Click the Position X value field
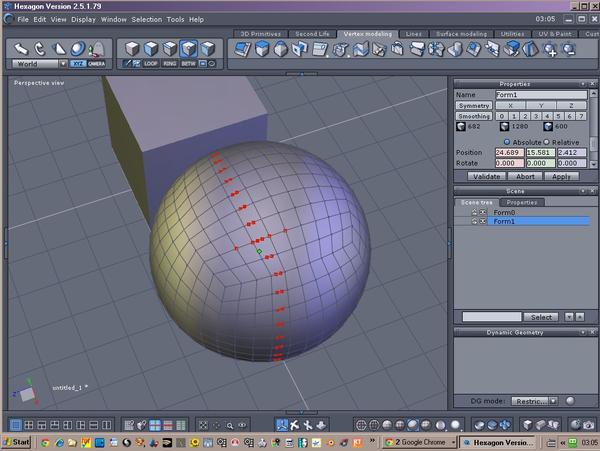 [x=510, y=153]
